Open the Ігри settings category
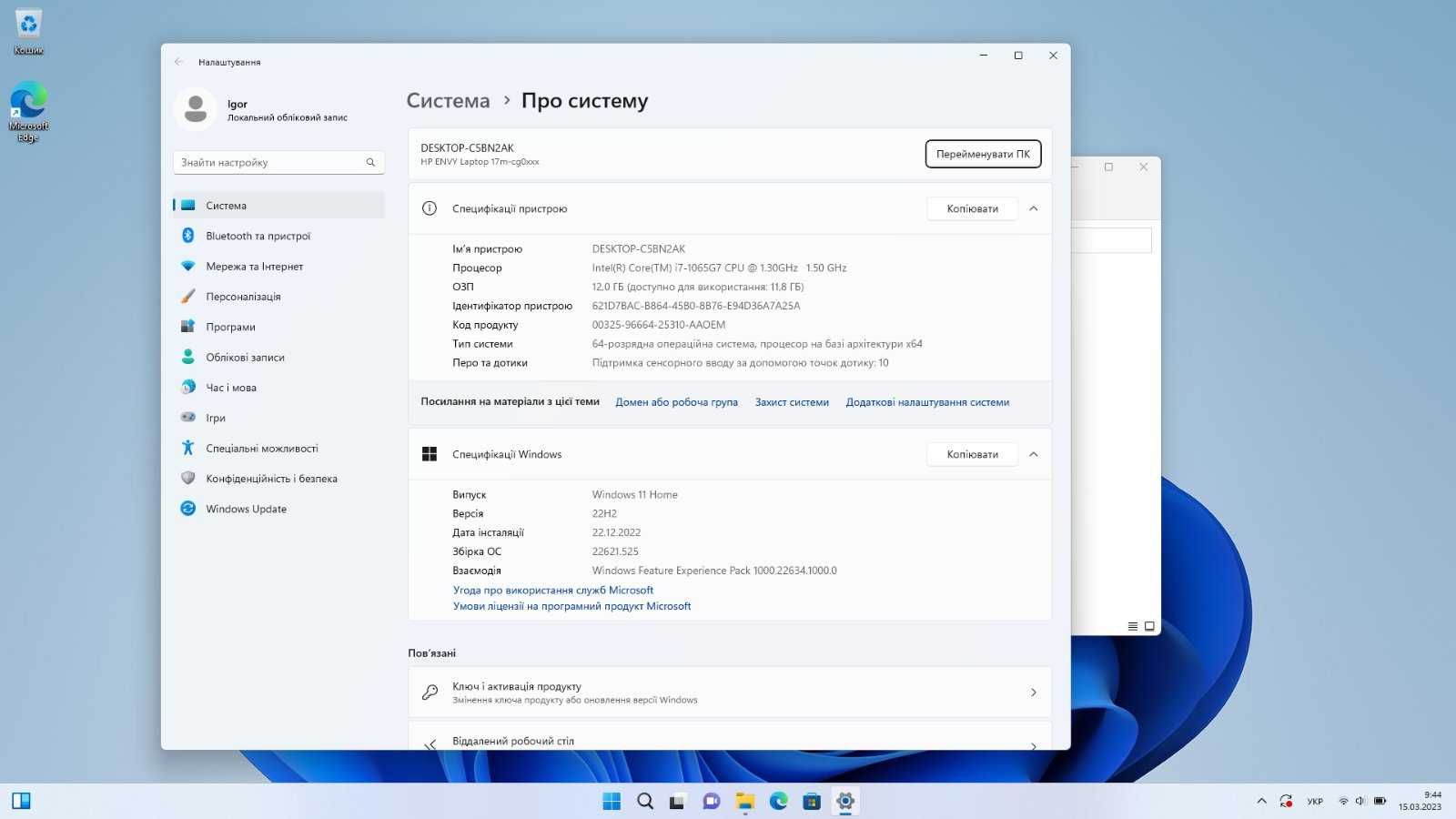1456x819 pixels. [x=278, y=418]
